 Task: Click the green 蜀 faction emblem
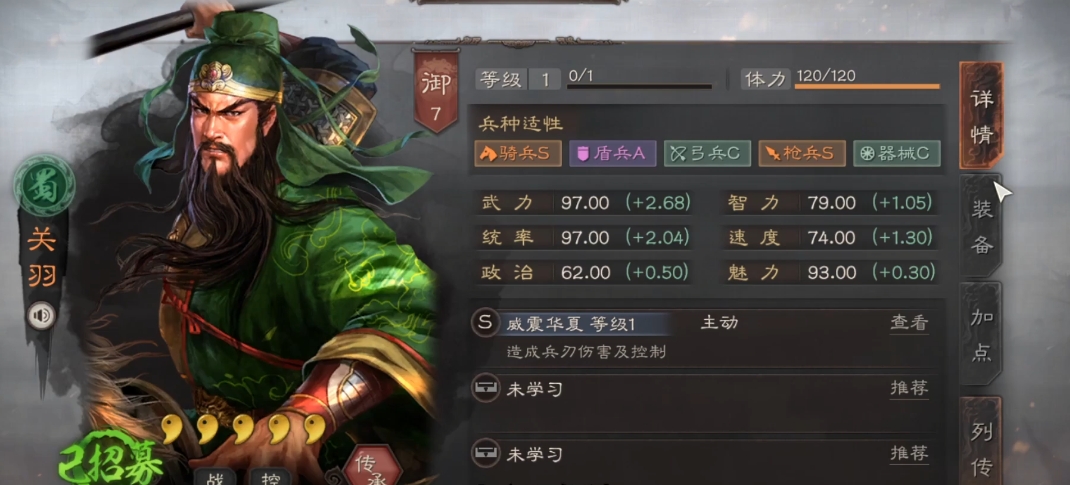pos(44,186)
